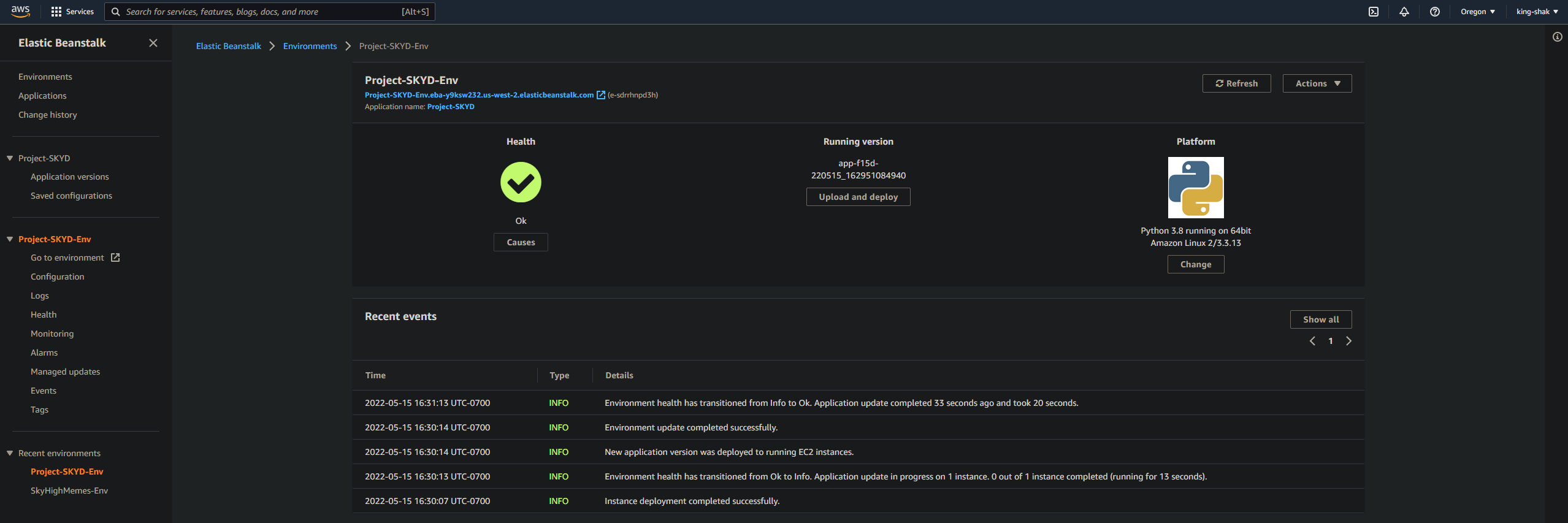Screen dimensions: 1568x523
Task: Click the AWS logo home icon
Action: pyautogui.click(x=20, y=12)
